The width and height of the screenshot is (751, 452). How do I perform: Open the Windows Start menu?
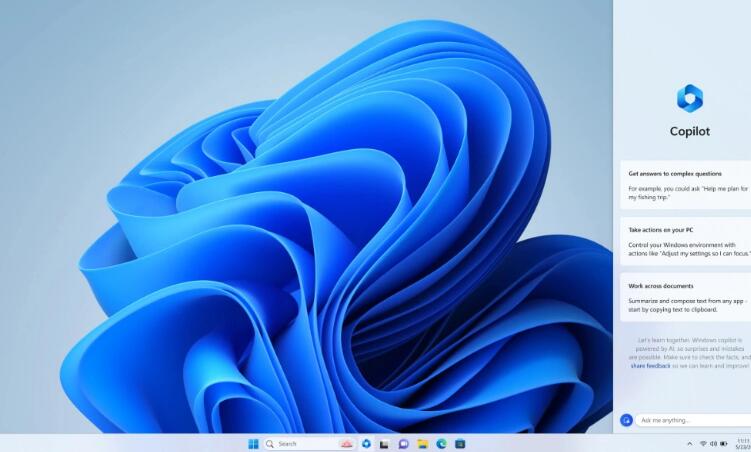pos(253,443)
